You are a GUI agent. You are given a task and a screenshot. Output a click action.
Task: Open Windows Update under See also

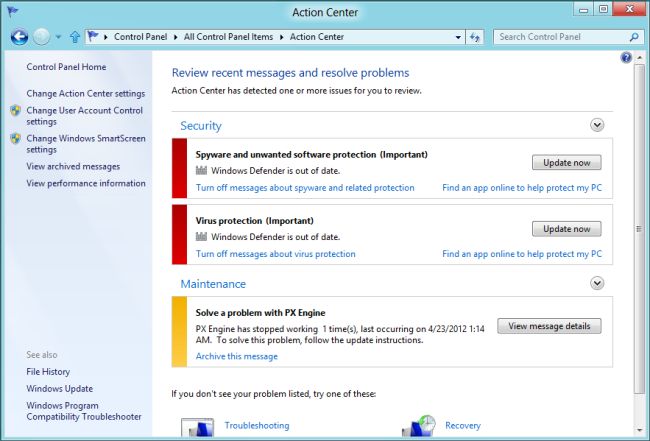tap(60, 389)
